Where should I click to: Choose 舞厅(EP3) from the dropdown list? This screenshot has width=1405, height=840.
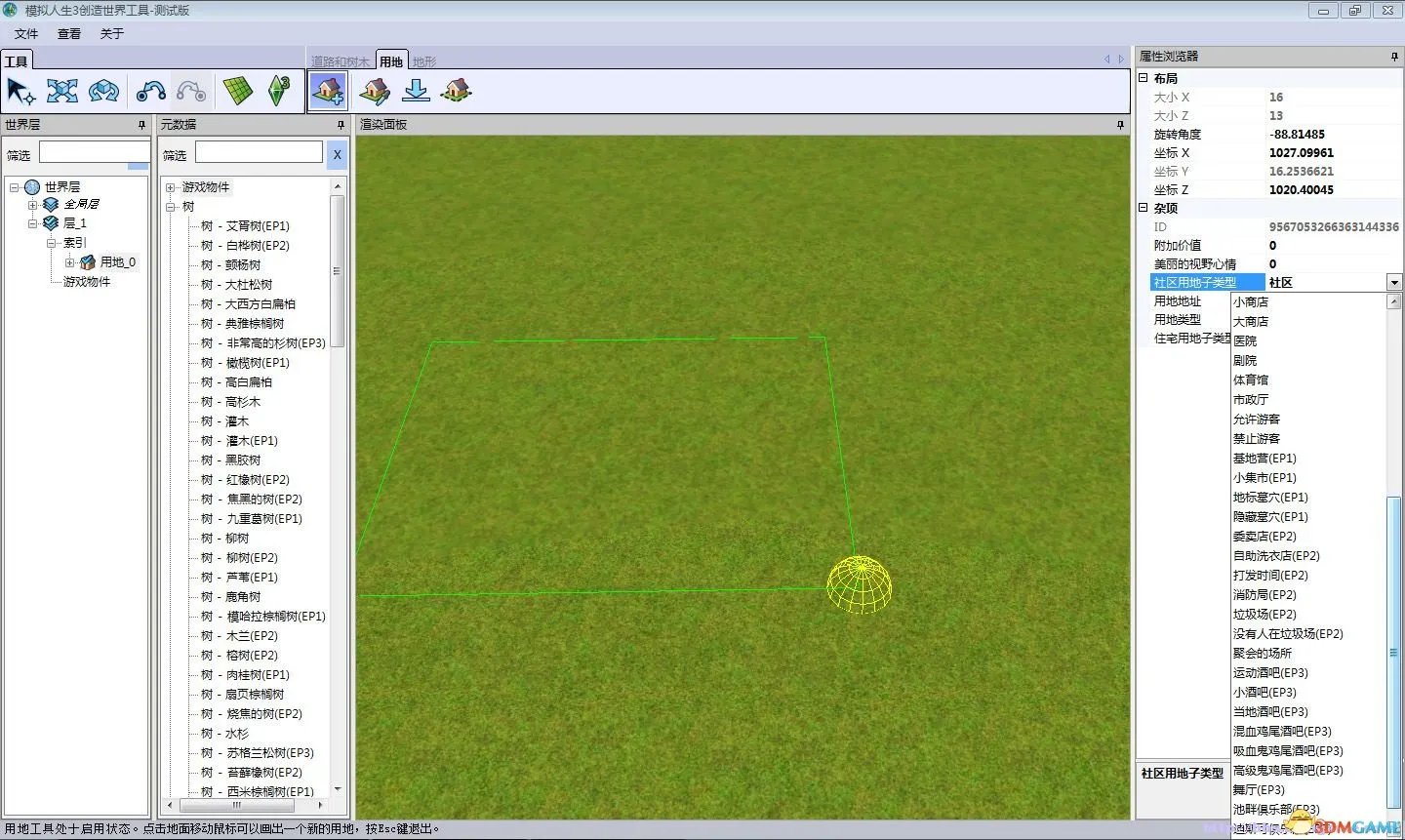pyautogui.click(x=1259, y=790)
